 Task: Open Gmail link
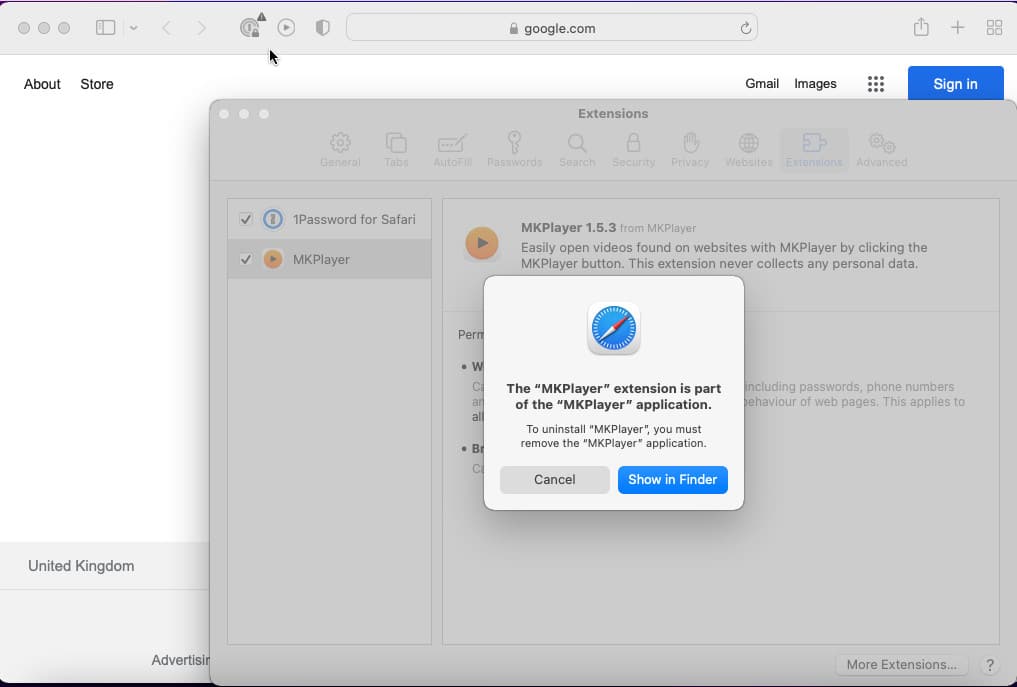coord(762,83)
